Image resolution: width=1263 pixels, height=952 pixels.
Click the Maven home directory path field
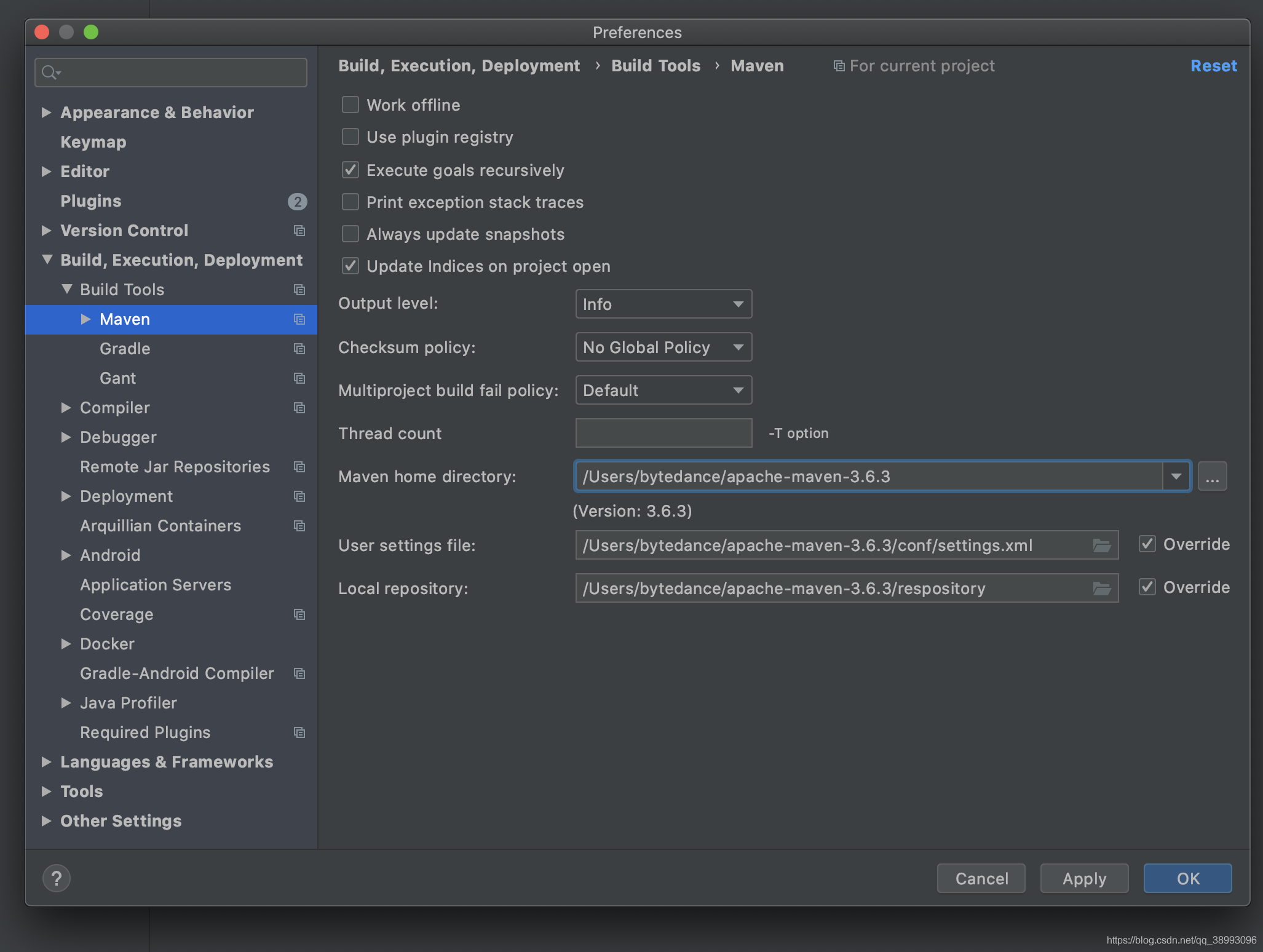[868, 476]
